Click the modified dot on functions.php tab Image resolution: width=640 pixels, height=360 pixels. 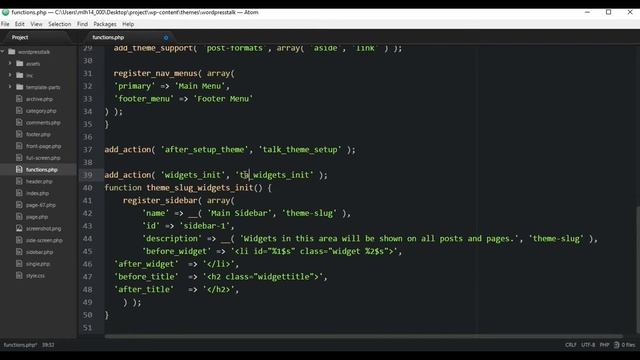[166, 38]
